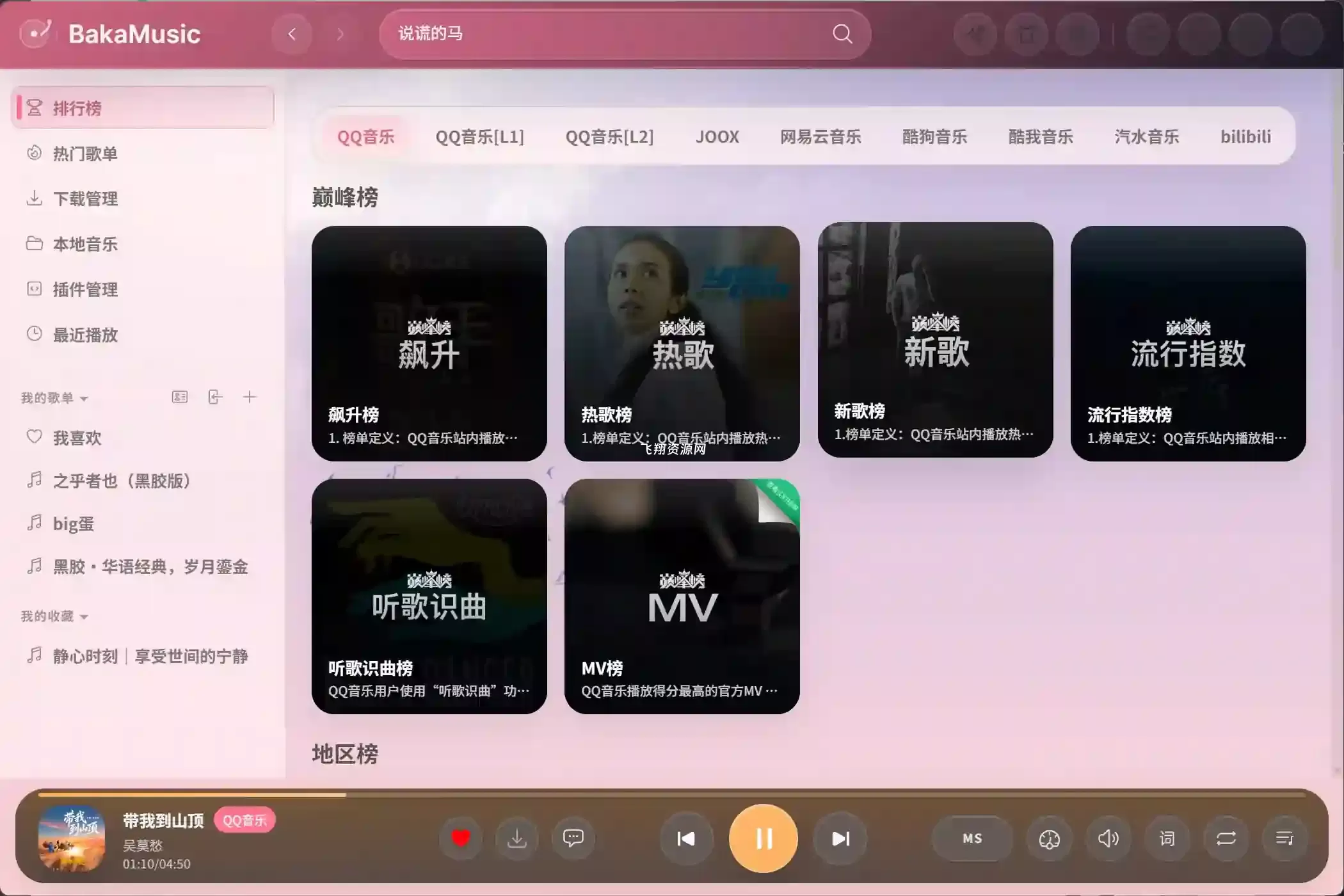Open the 飙升榜 chart card
1344x896 pixels.
pos(429,343)
